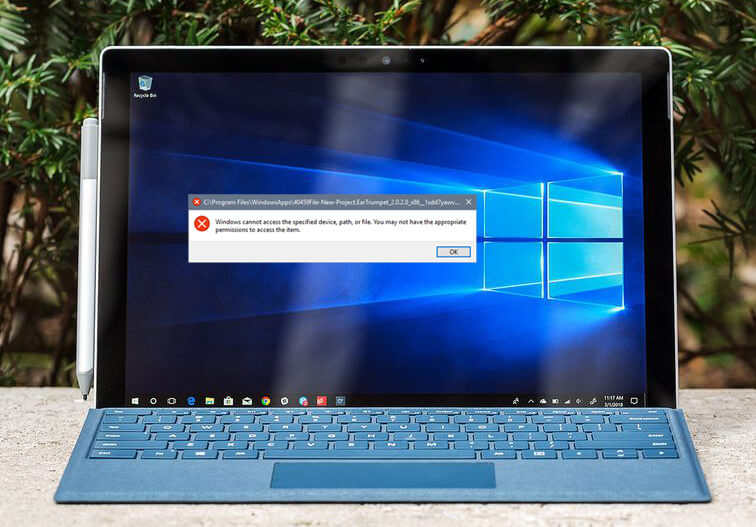Open the volume speaker tray icon
Viewport: 756px width, 527px height.
(x=579, y=401)
